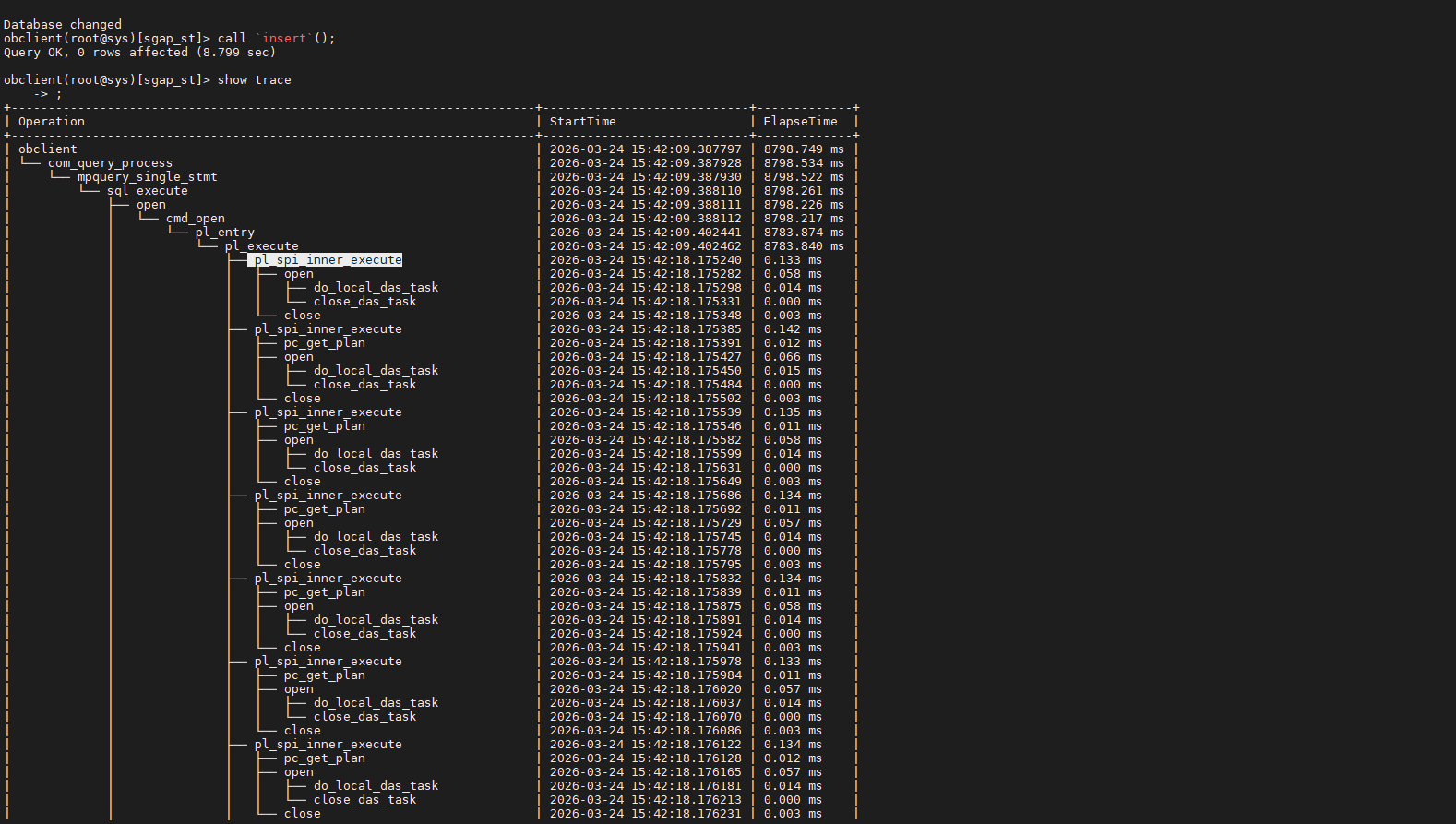
Task: Click the sql_execute tree node
Action: click(x=147, y=191)
